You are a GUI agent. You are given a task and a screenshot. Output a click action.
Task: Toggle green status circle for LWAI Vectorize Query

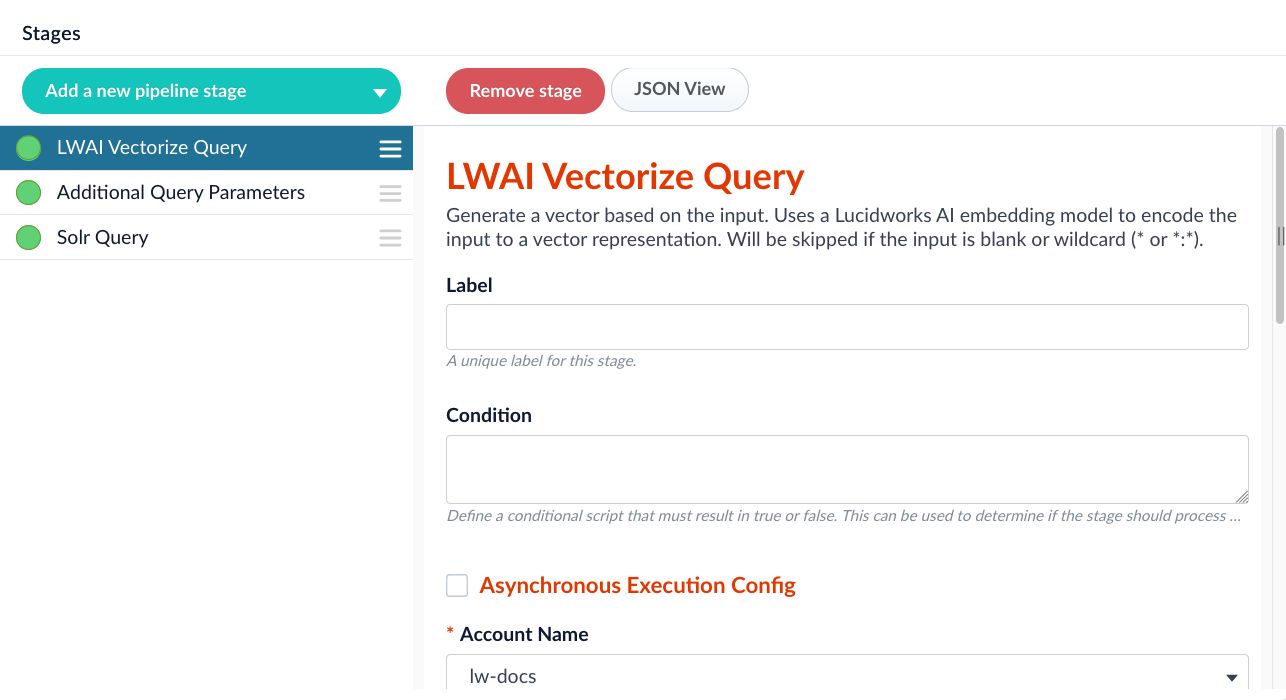click(29, 148)
